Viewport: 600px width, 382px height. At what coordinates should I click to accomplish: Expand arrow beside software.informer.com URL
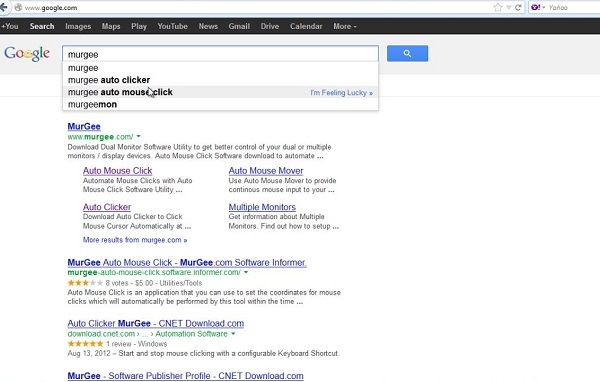[246, 272]
